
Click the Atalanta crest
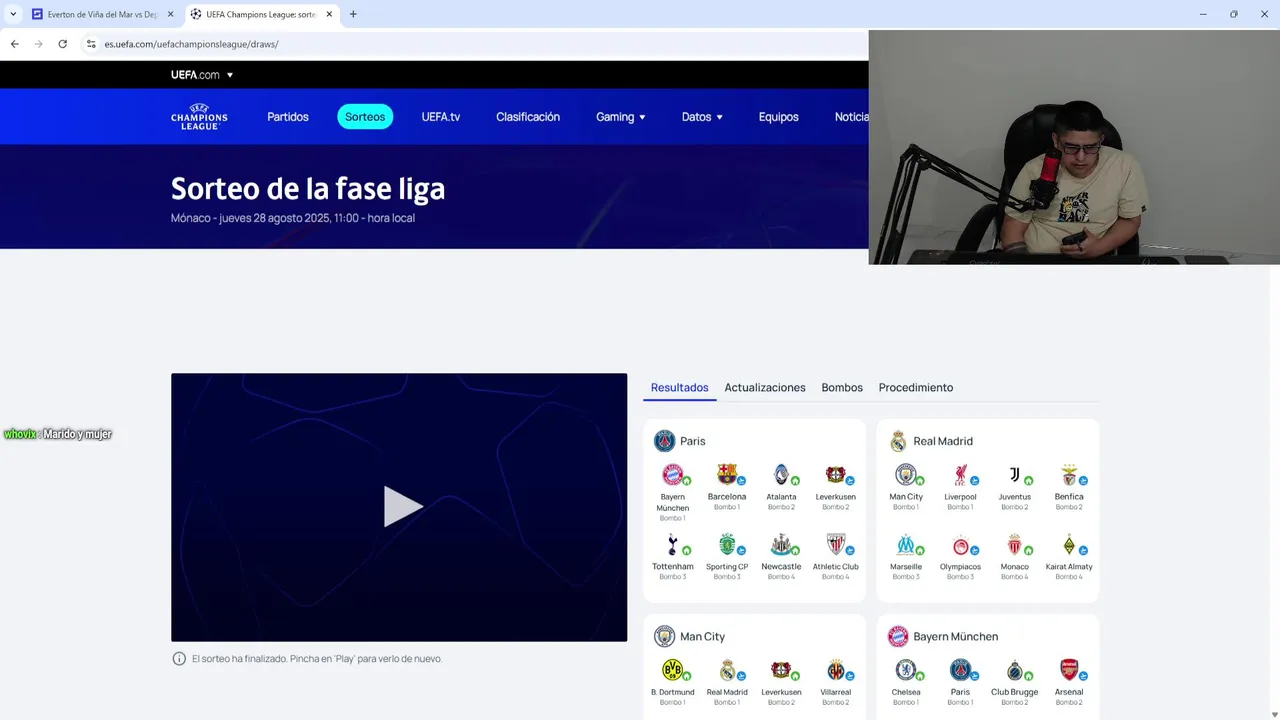tap(781, 475)
